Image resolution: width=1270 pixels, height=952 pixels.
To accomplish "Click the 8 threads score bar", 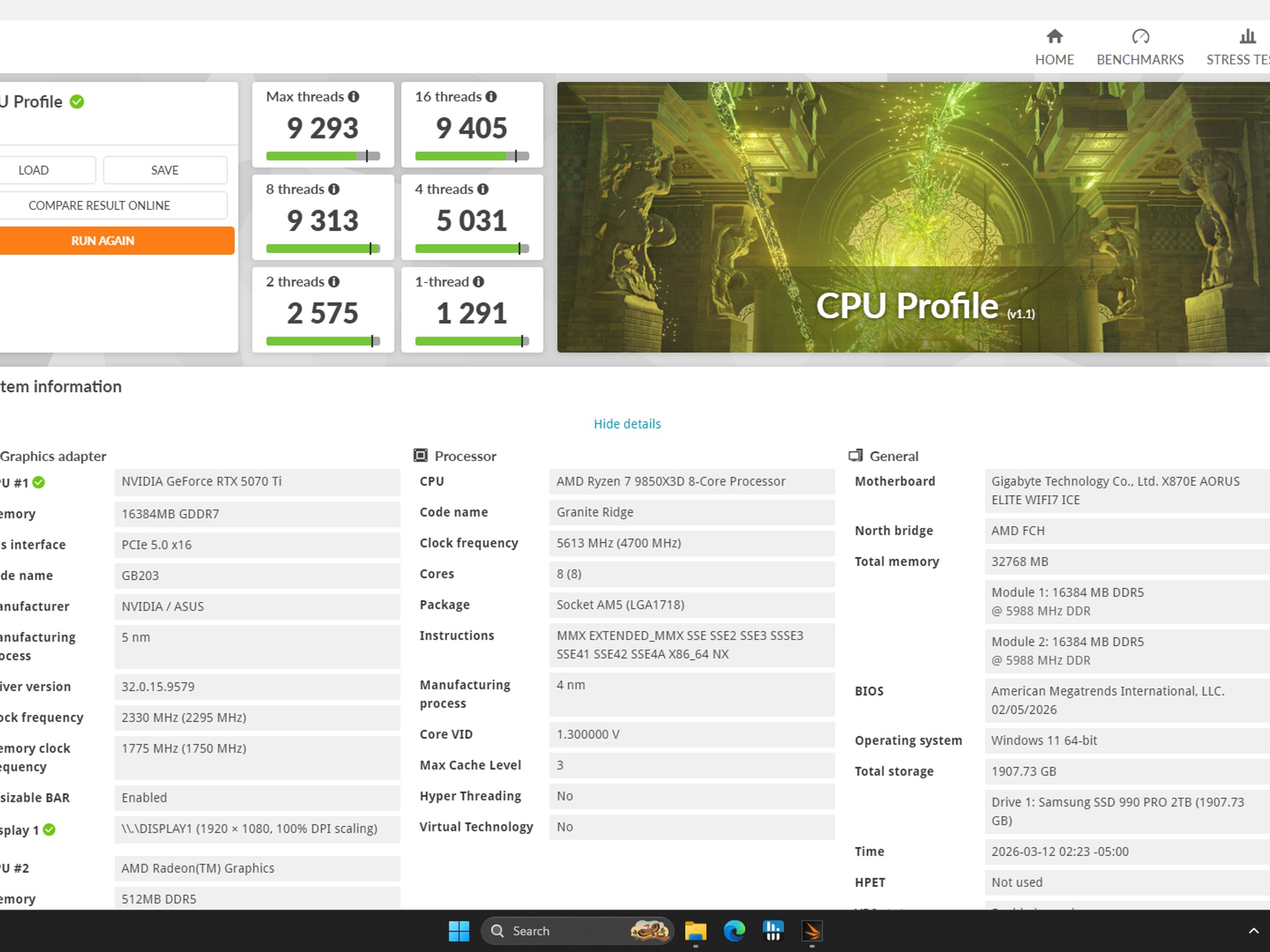I will point(323,249).
